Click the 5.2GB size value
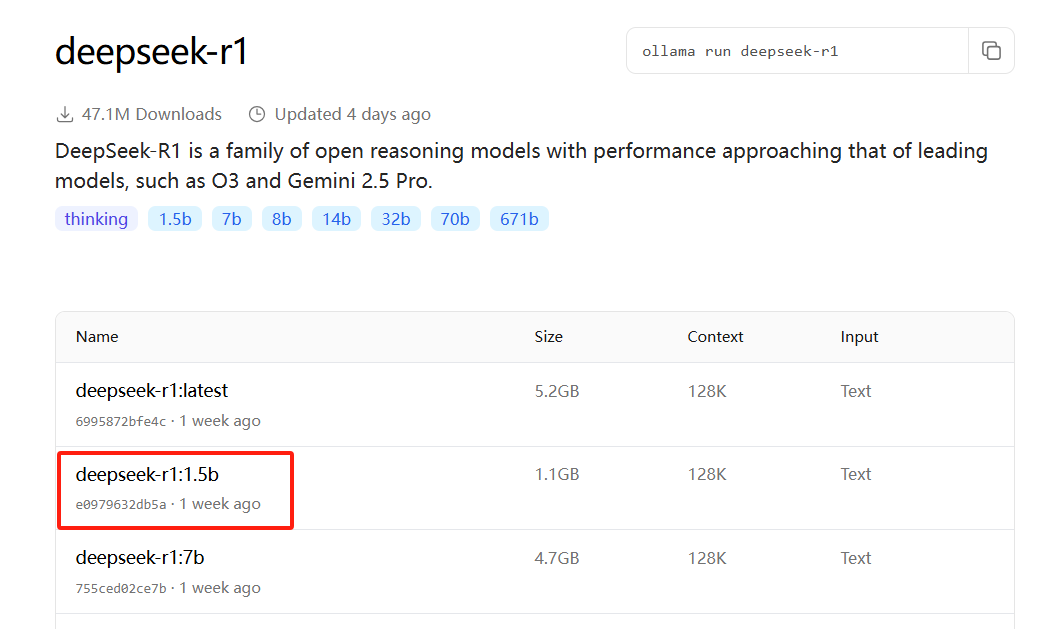Screen dimensions: 1062x629 557,391
